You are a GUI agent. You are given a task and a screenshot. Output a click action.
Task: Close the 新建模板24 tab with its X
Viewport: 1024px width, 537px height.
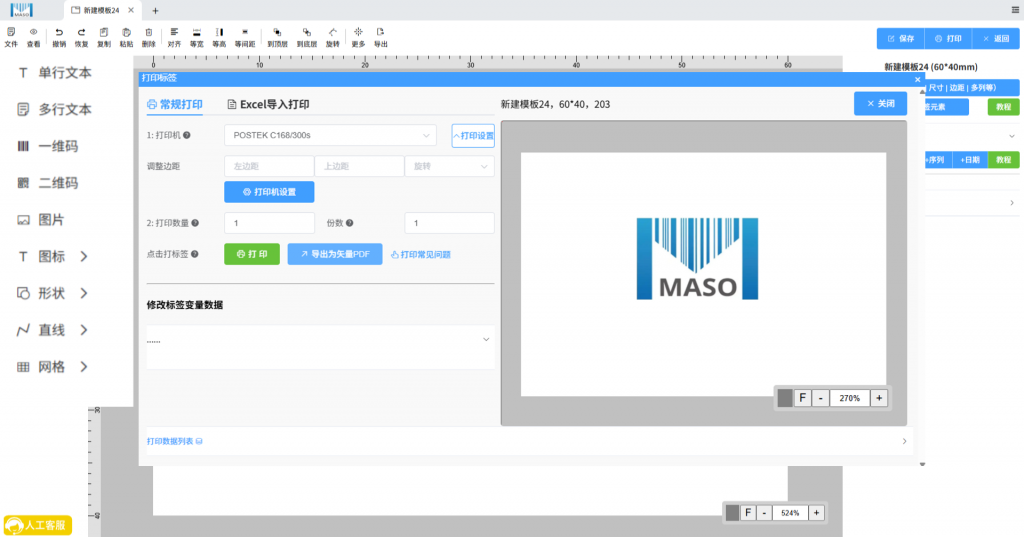131,10
